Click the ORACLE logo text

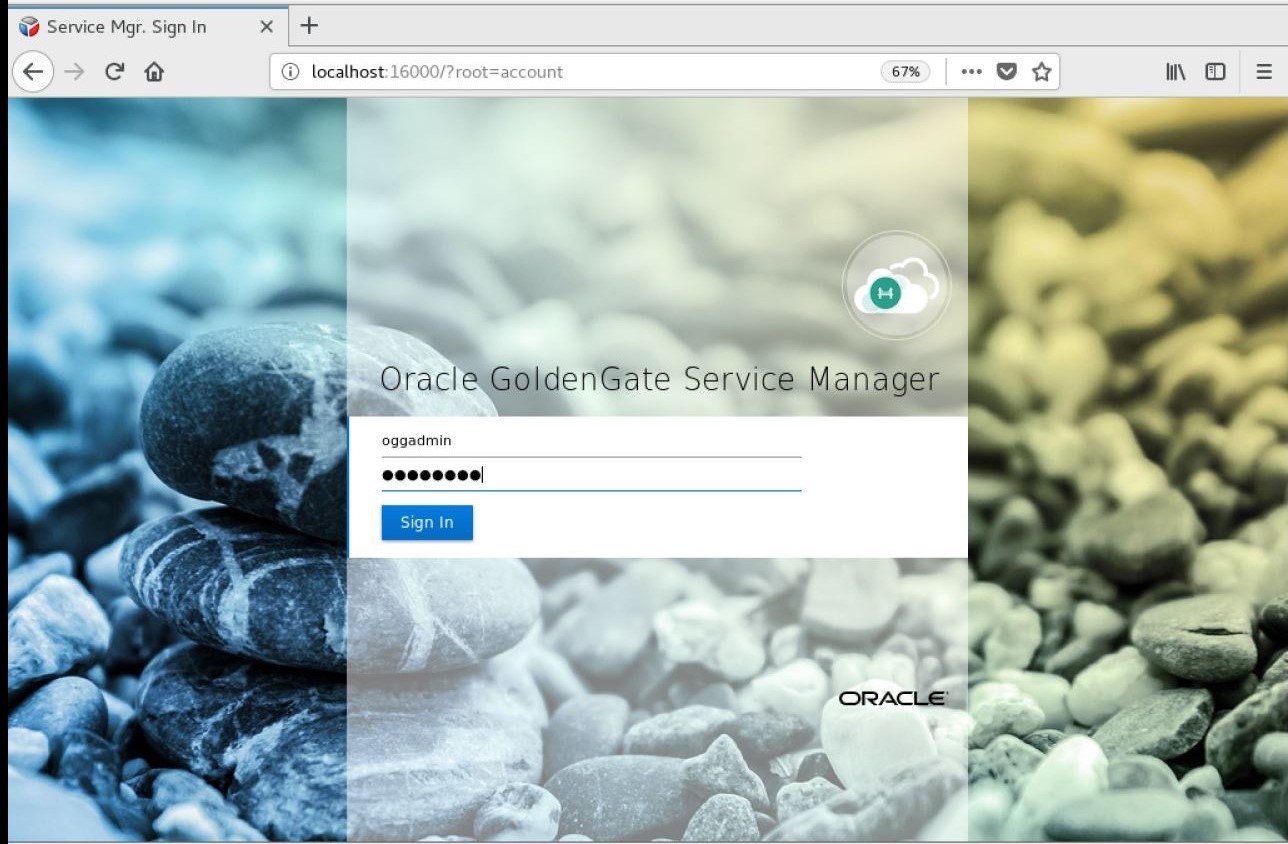coord(893,698)
